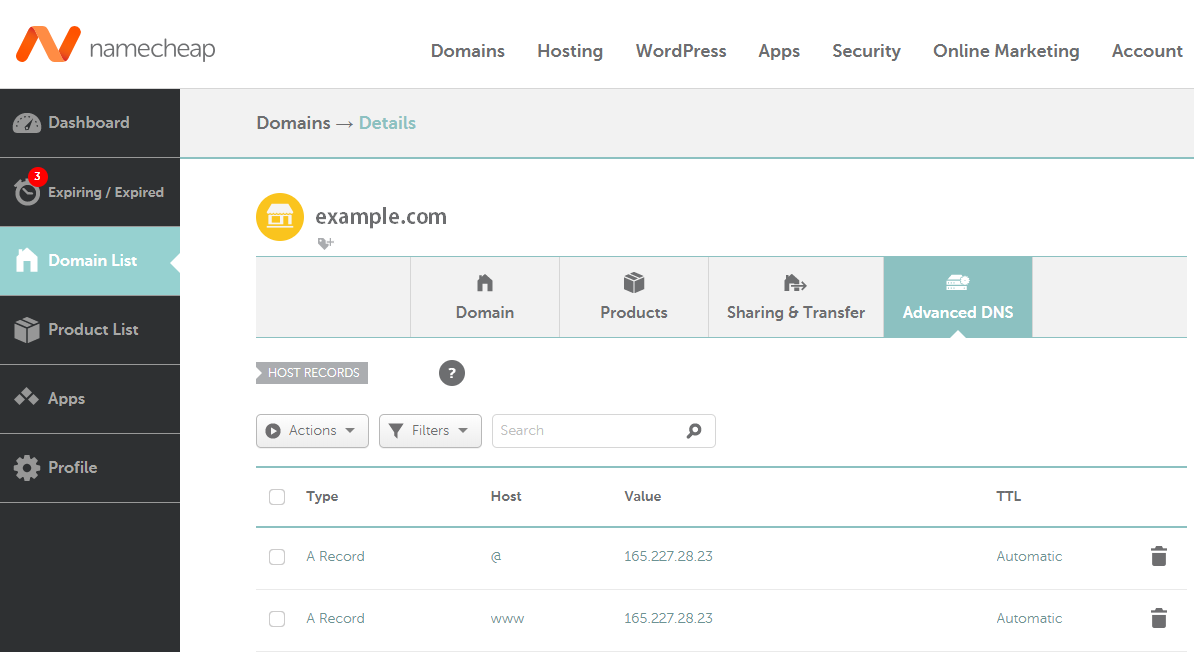Open the Product List sidebar section

[x=92, y=329]
